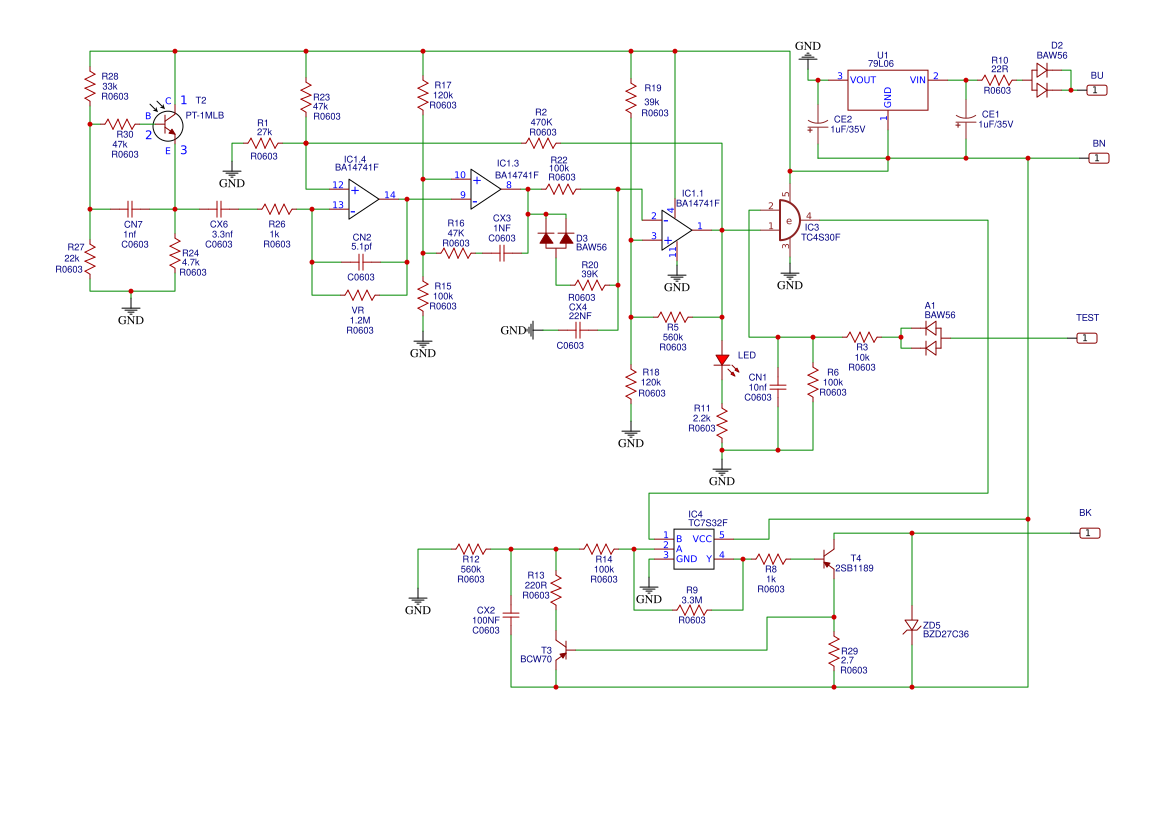
Task: Select the 3.3M value under R9
Action: 692,600
